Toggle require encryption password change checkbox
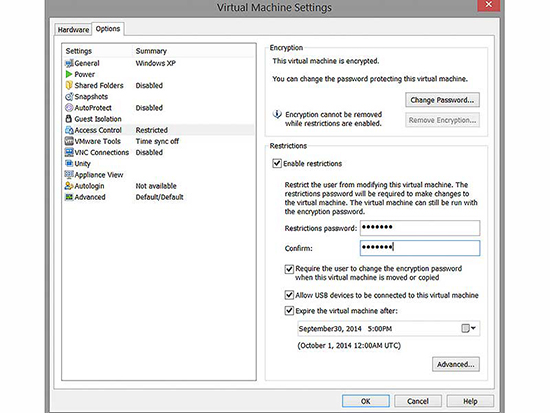The image size is (550, 413). [289, 269]
